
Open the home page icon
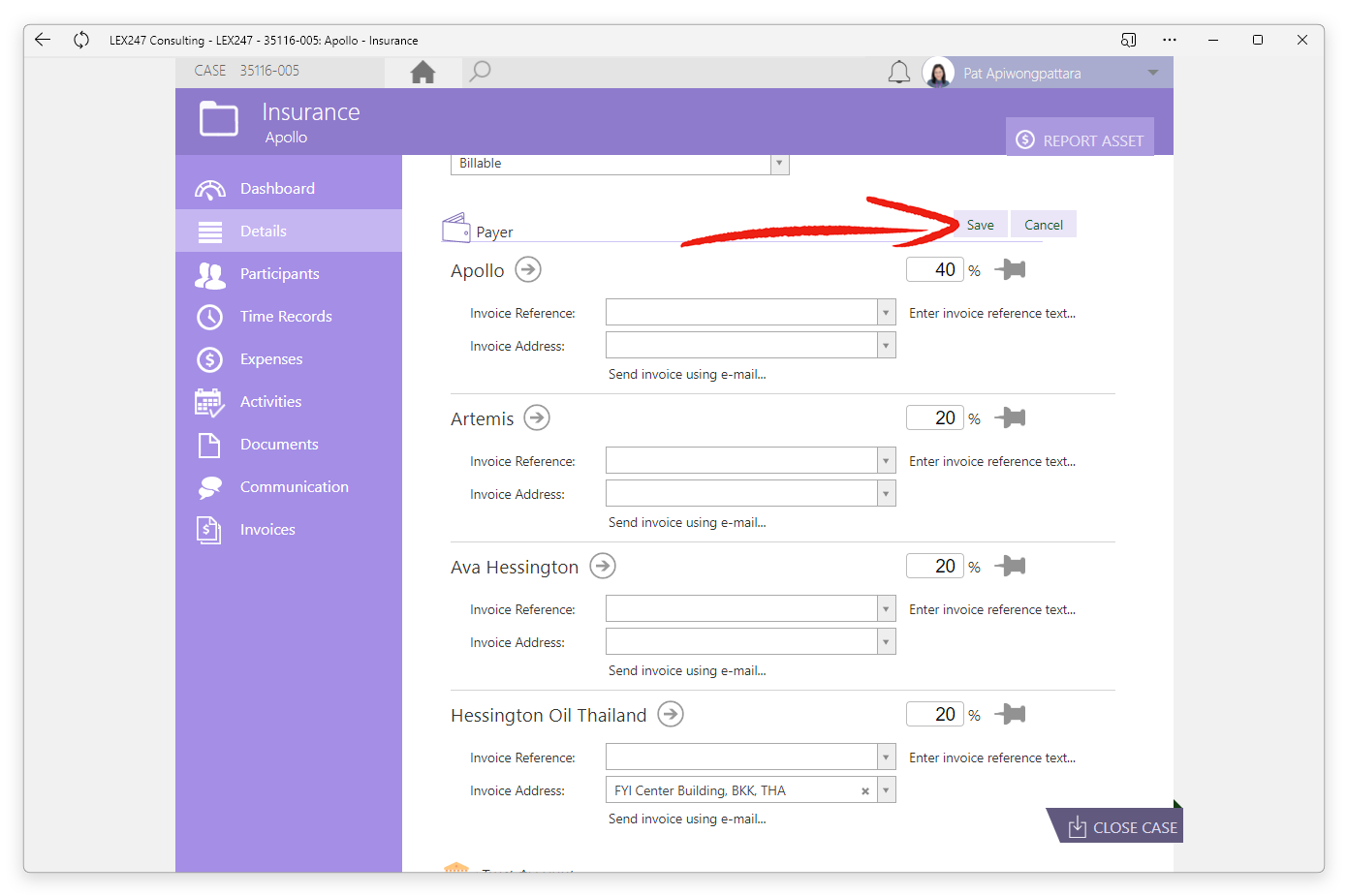click(423, 72)
